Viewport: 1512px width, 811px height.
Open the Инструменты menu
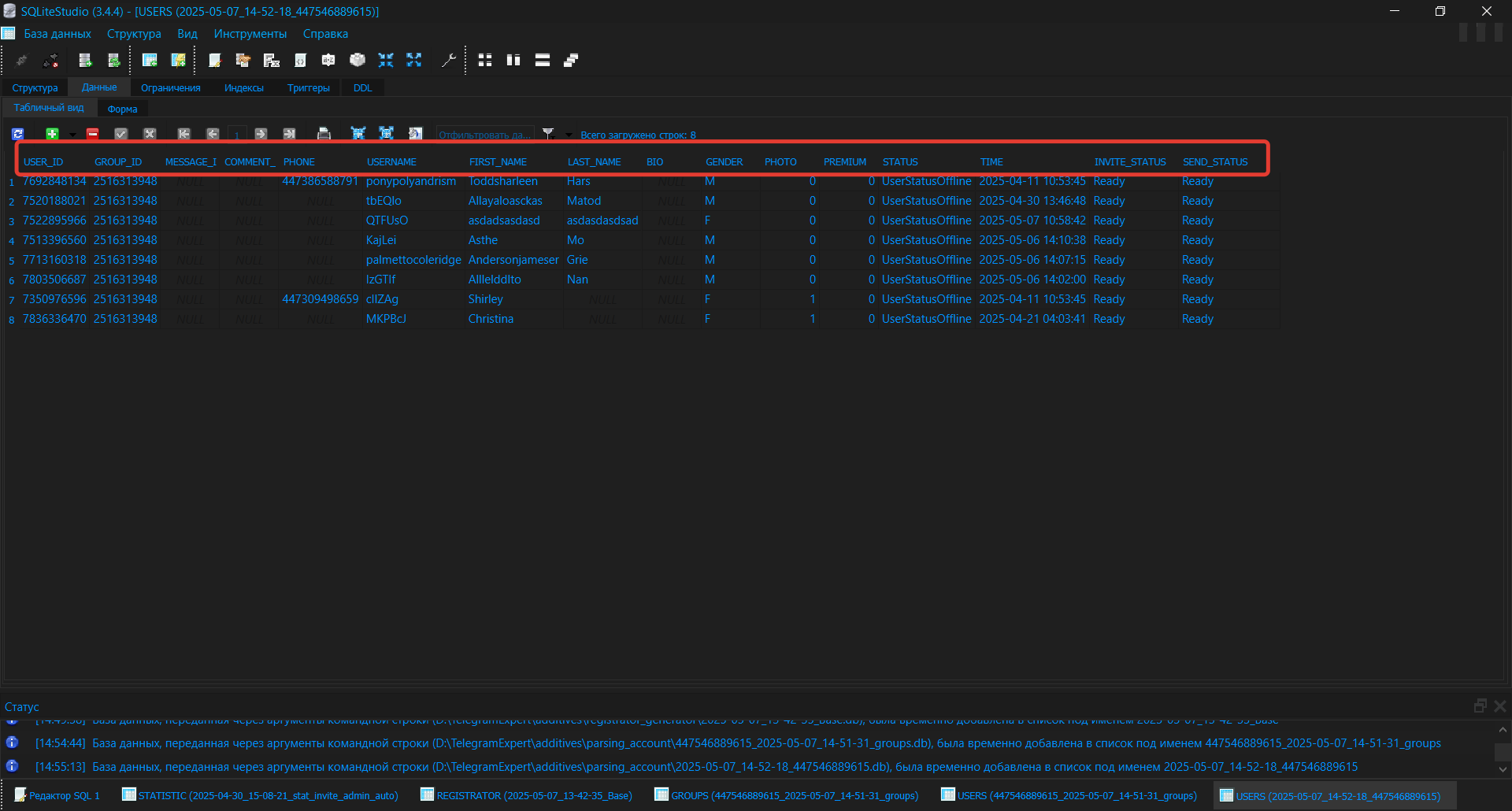[250, 33]
